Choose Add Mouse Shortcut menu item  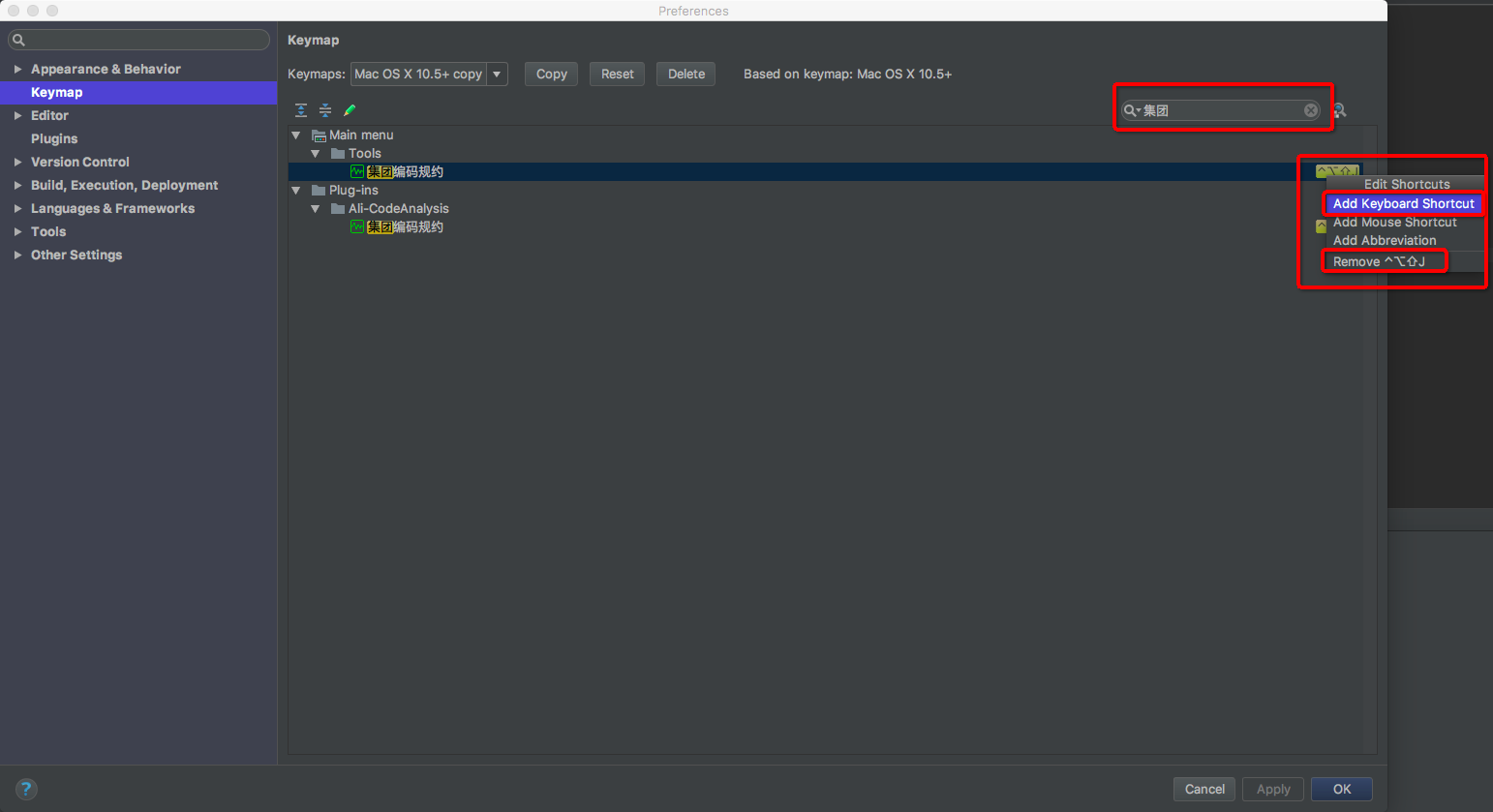[1394, 223]
